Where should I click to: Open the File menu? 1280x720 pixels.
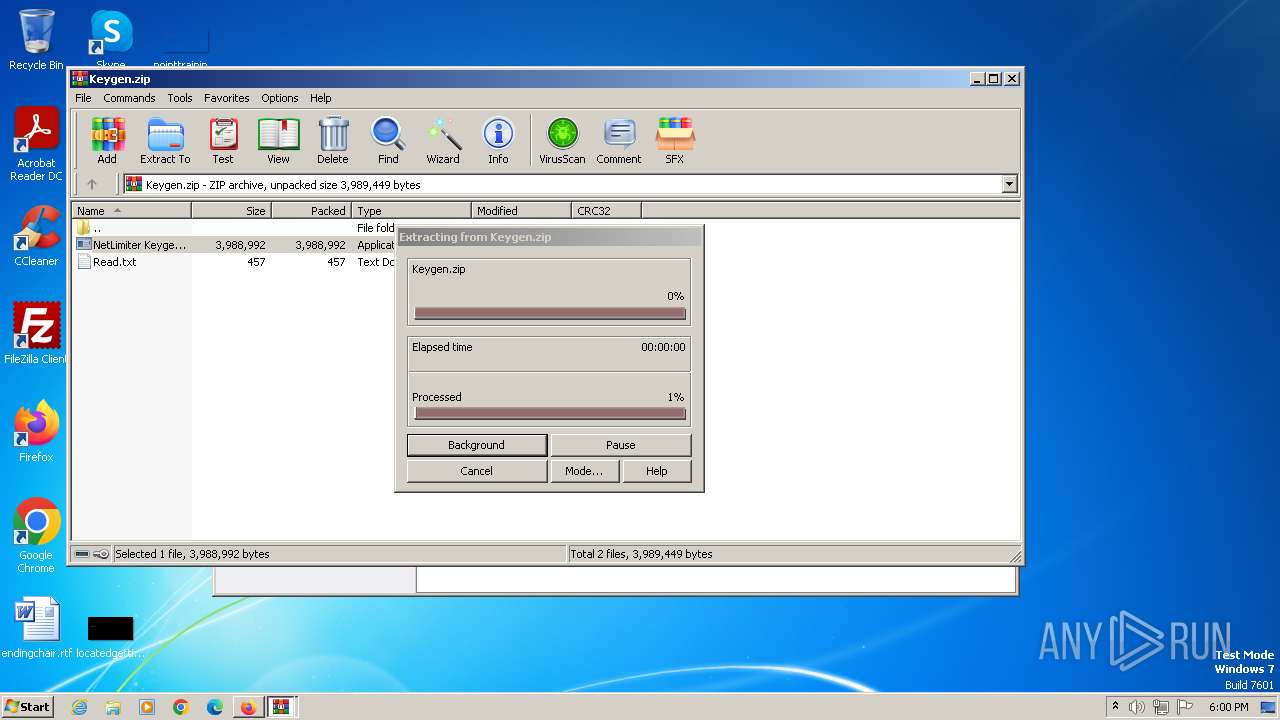point(83,98)
